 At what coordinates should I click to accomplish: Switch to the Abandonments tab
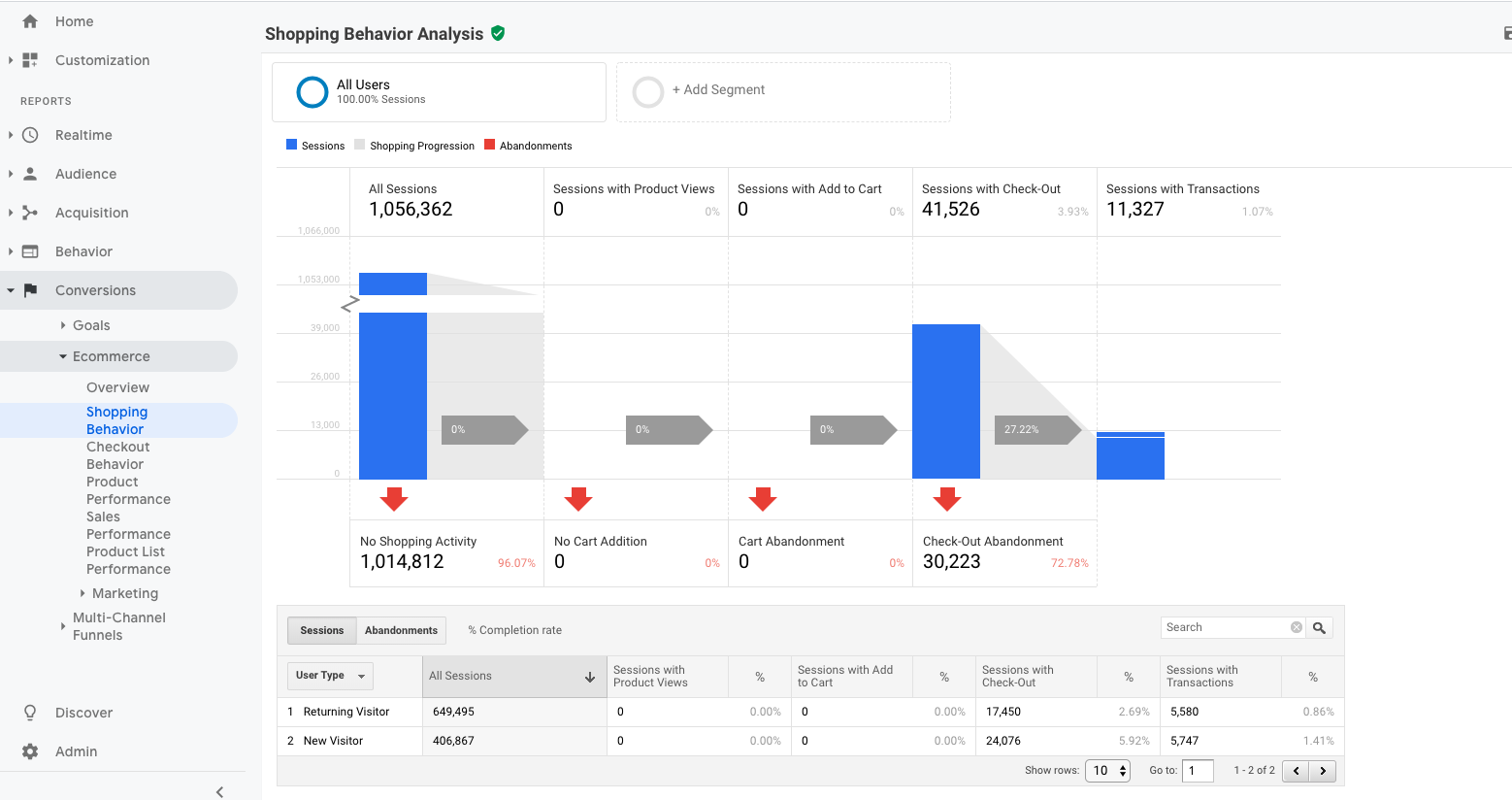401,630
